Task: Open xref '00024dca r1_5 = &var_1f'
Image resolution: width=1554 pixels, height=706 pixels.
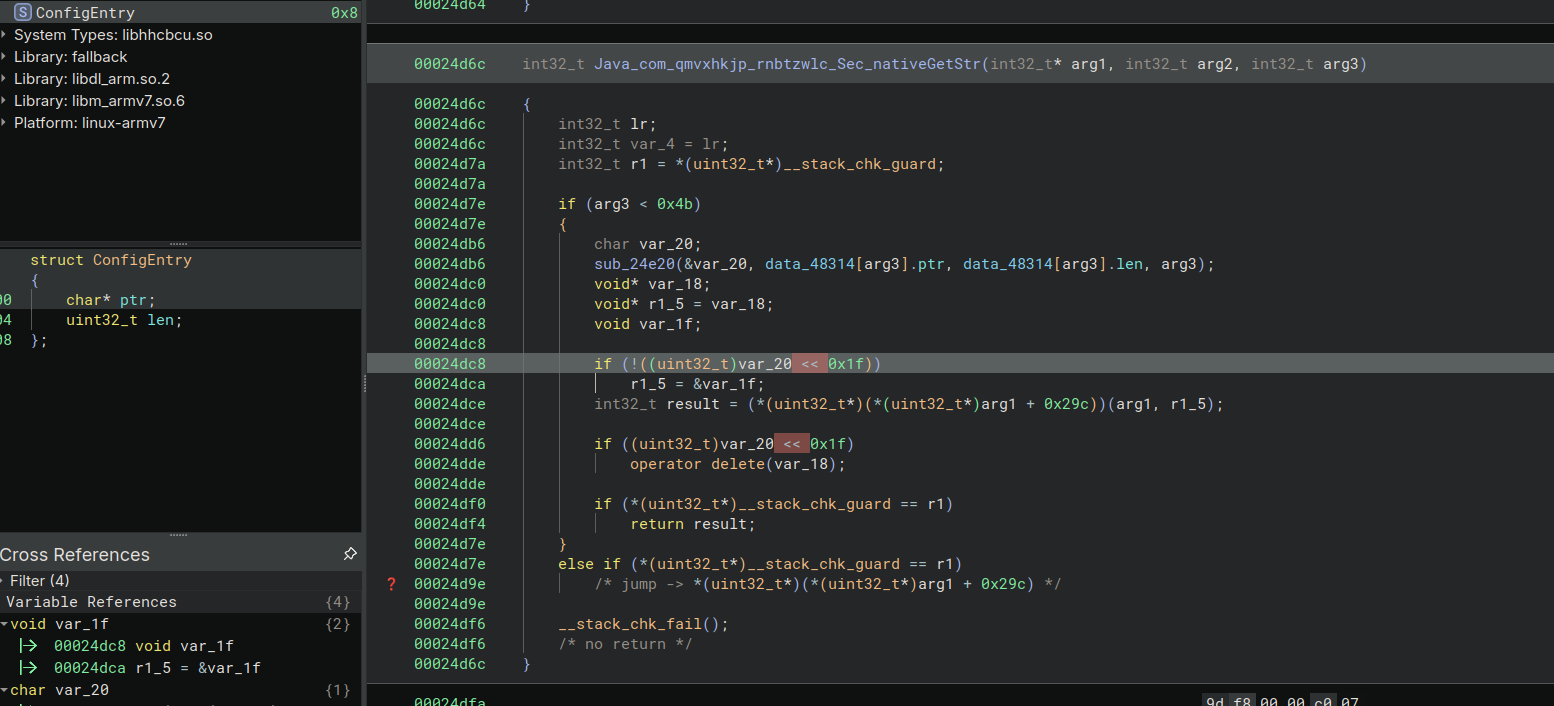Action: (x=157, y=668)
